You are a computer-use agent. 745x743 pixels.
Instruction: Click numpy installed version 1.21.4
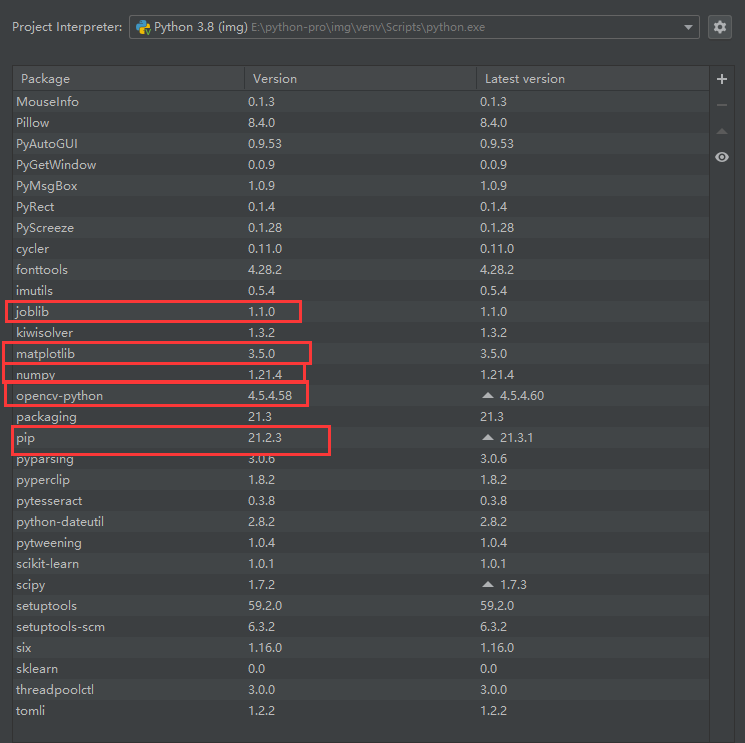(x=265, y=375)
